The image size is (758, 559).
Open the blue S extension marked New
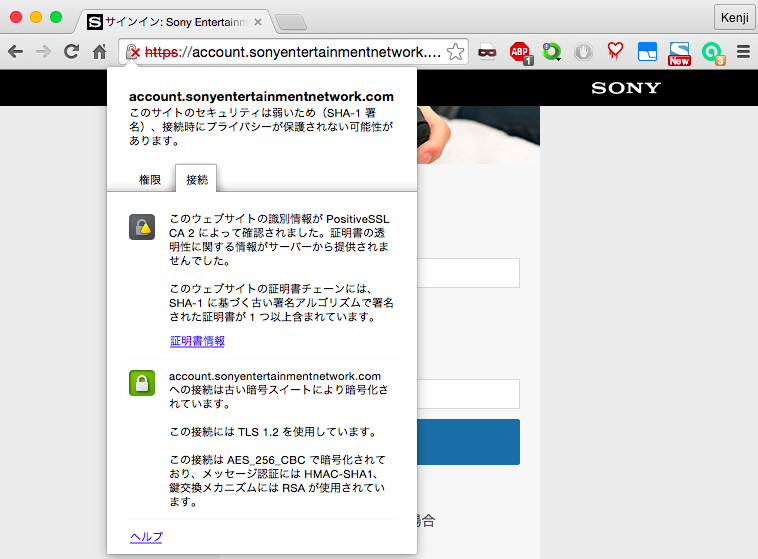(x=679, y=53)
